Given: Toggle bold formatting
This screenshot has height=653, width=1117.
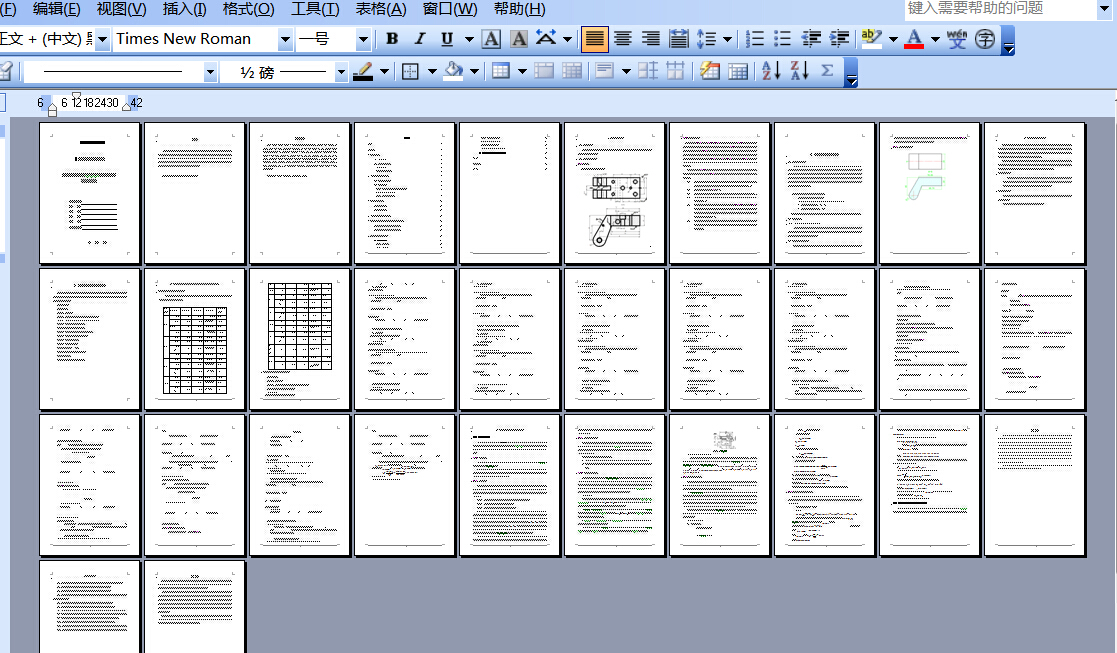Looking at the screenshot, I should [392, 39].
